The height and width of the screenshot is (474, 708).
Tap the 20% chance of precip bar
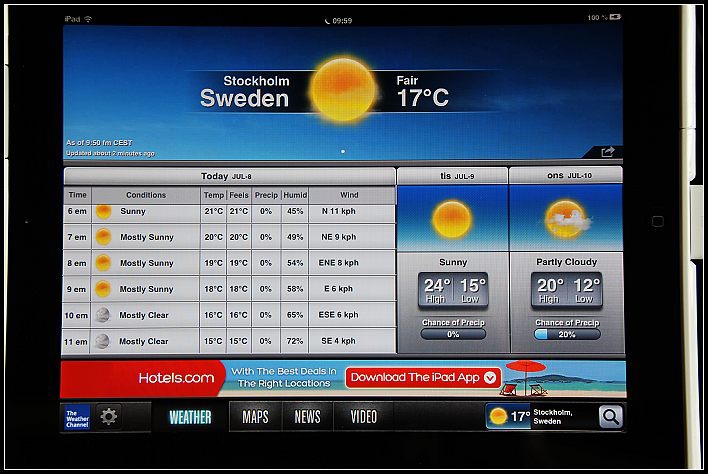pos(567,335)
